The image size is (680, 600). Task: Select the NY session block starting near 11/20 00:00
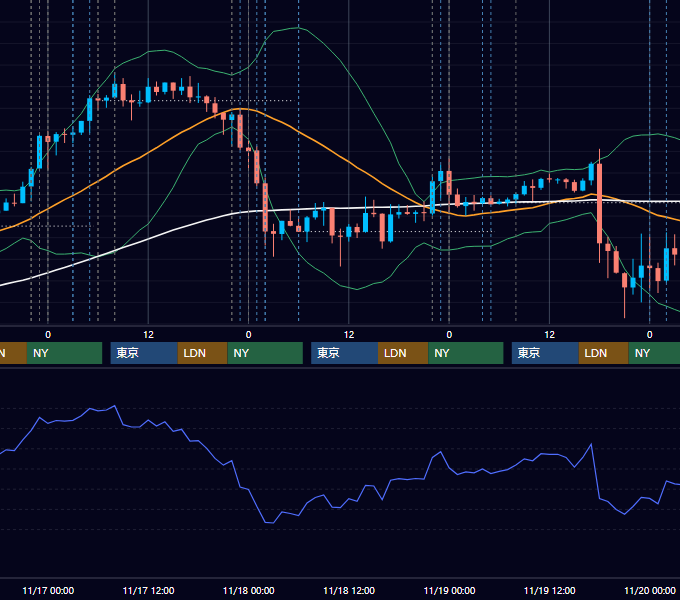click(x=654, y=353)
